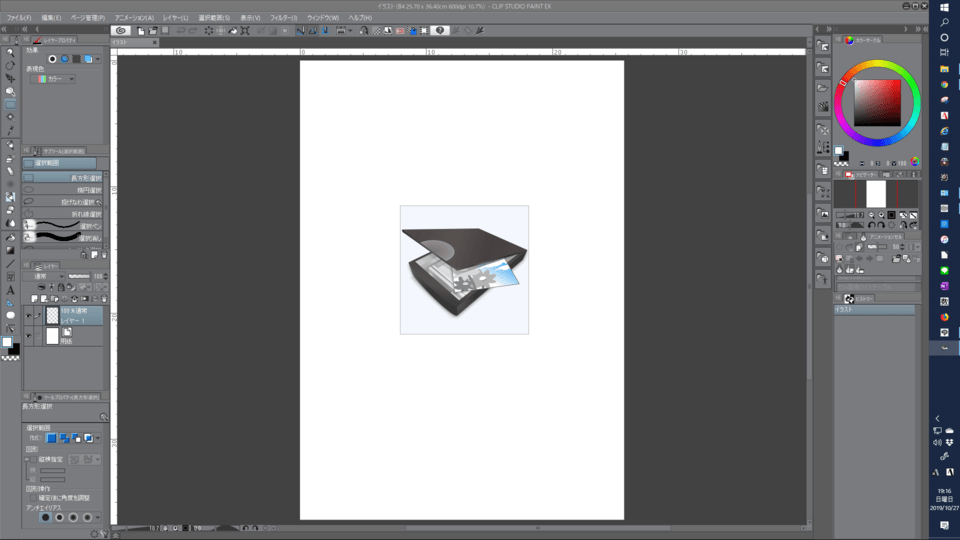Click the Redo arrow in toolbar

tap(193, 31)
